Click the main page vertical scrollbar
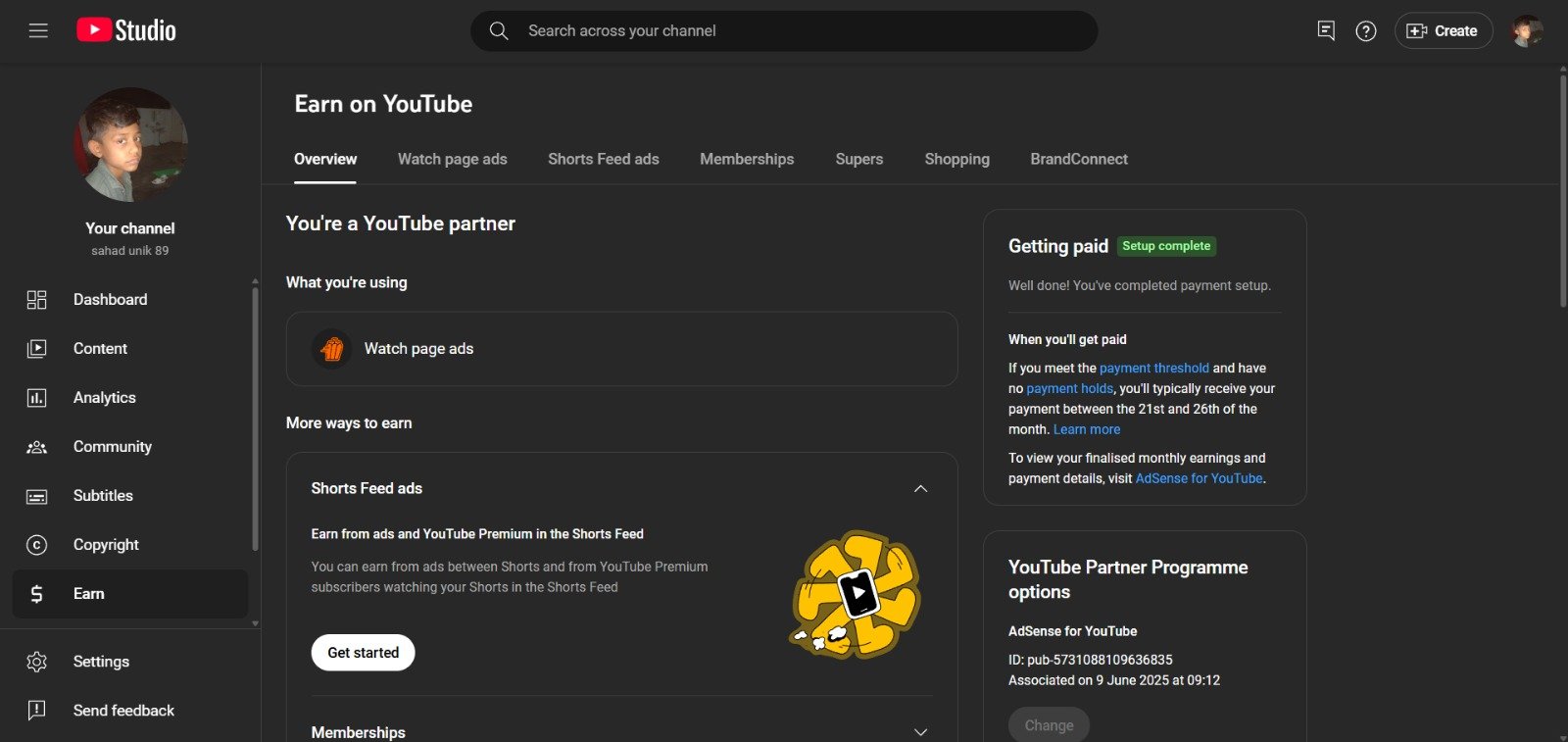This screenshot has height=742, width=1568. coord(1562,191)
